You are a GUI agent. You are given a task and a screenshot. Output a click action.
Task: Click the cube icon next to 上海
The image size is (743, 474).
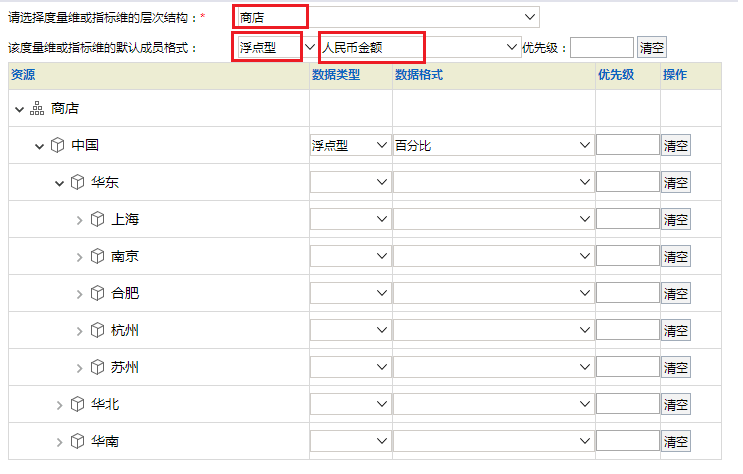pos(97,219)
